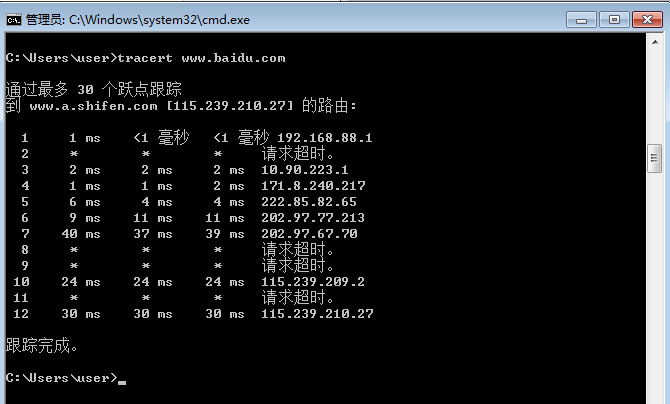Click the vertical scrollbar thumb
This screenshot has height=404, width=670.
pos(655,156)
